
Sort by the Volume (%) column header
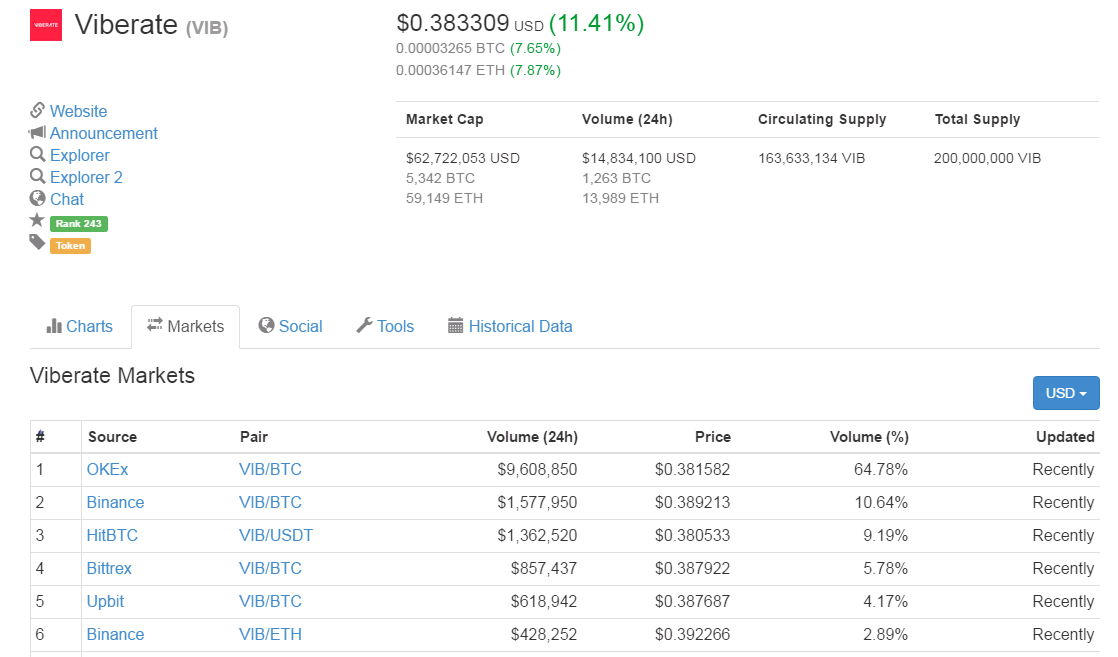869,437
